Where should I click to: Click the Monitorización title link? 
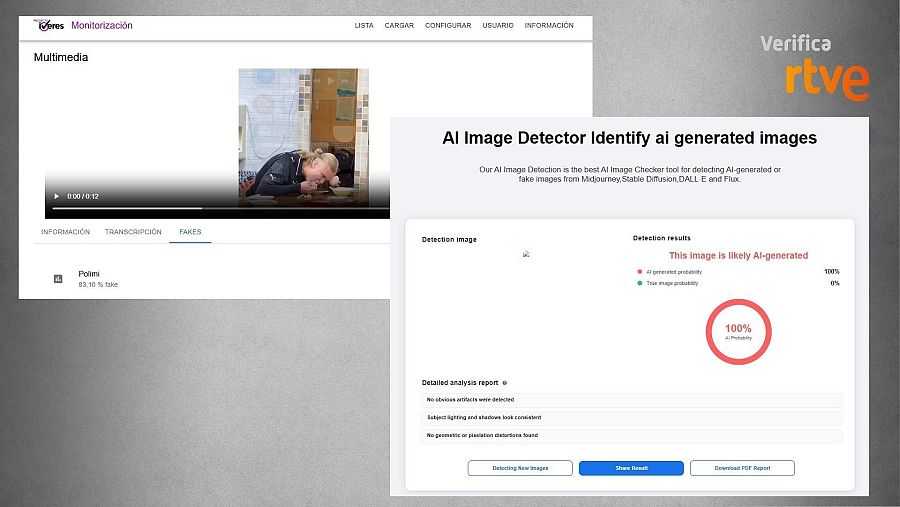point(102,25)
